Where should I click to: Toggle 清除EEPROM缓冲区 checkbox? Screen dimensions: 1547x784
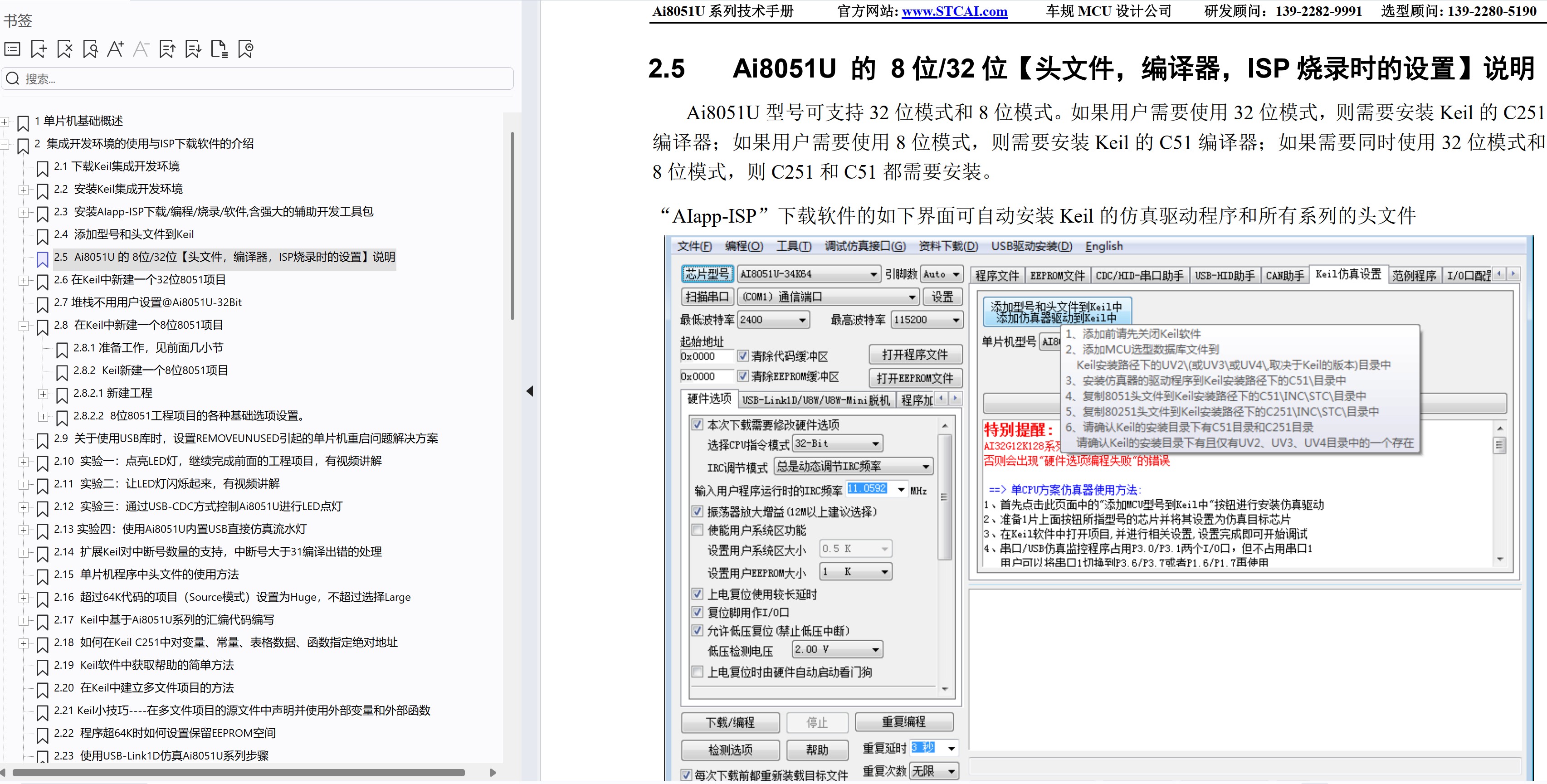pos(743,376)
